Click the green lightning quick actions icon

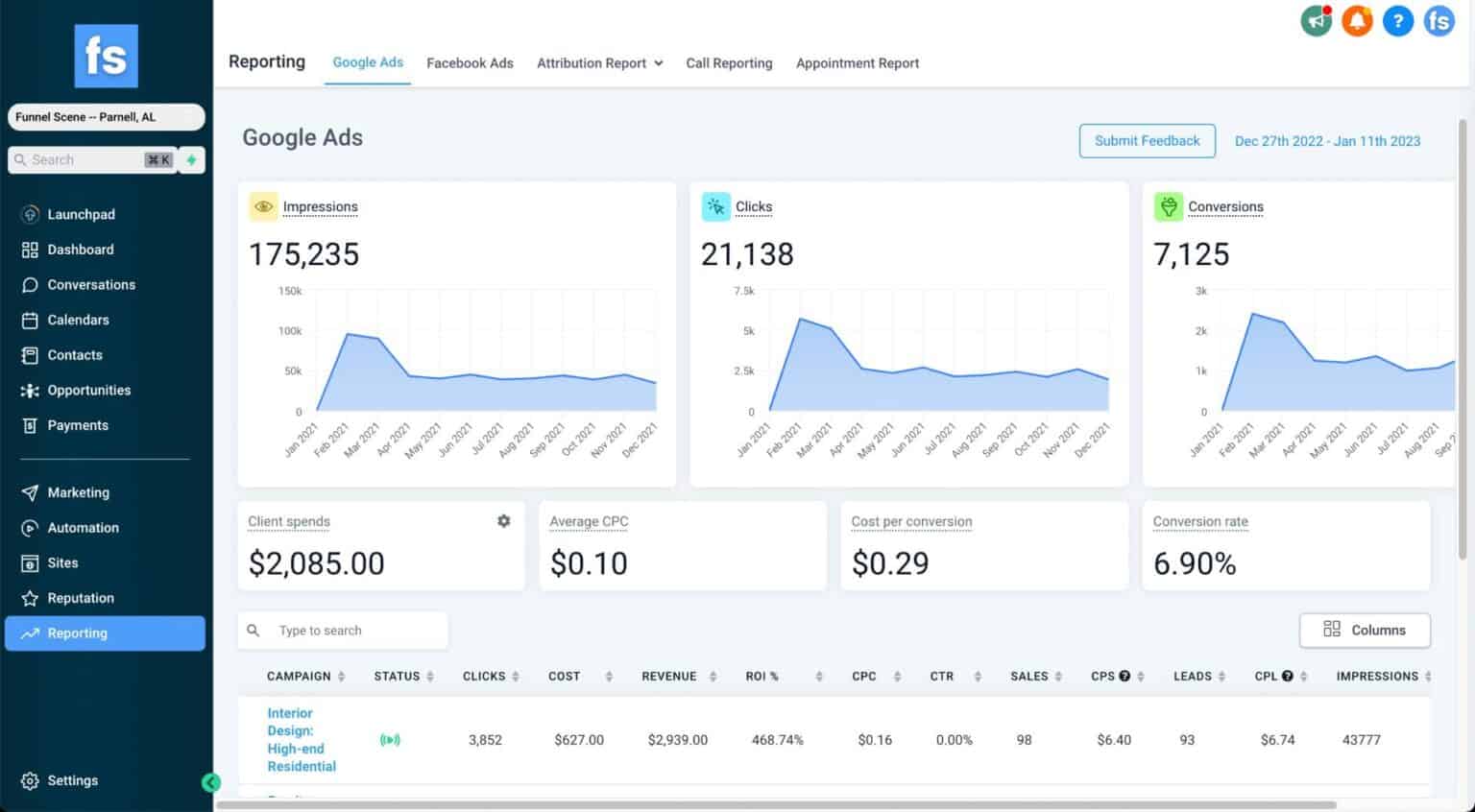(191, 160)
